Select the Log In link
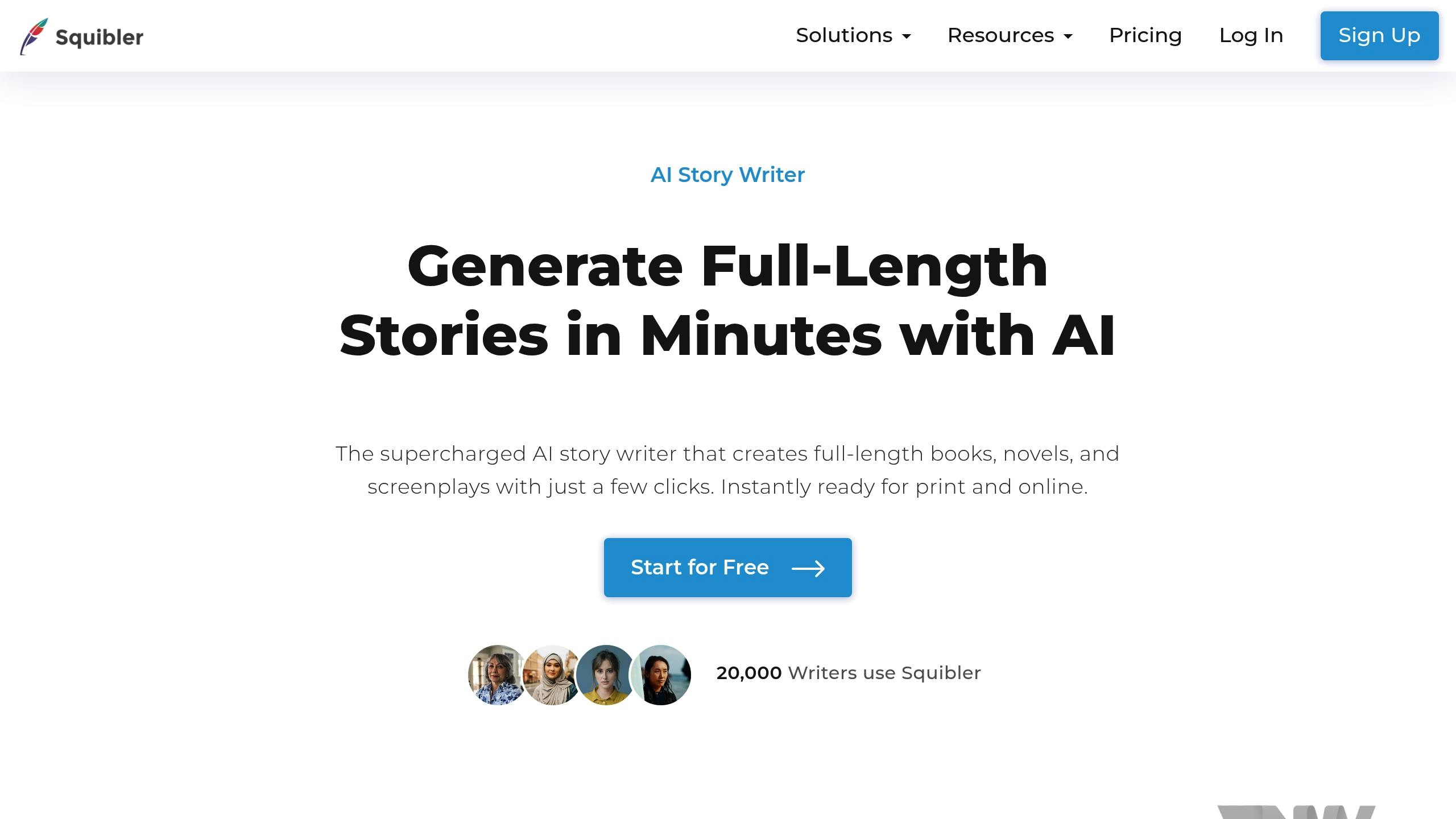Screen dimensions: 1456x819 (1251, 35)
